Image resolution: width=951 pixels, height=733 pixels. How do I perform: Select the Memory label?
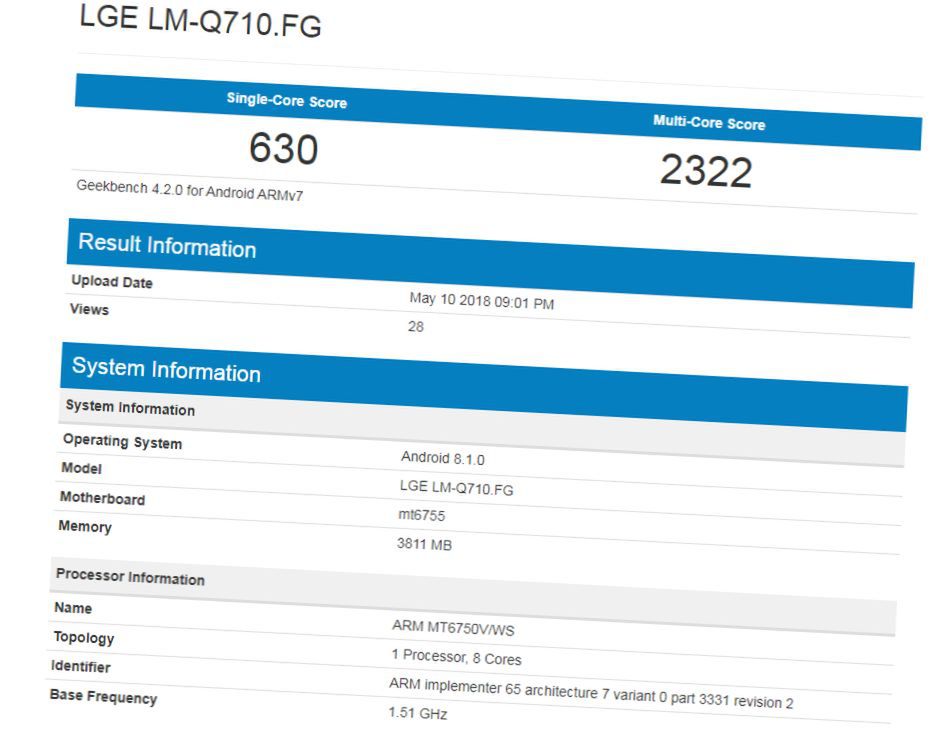[x=85, y=526]
